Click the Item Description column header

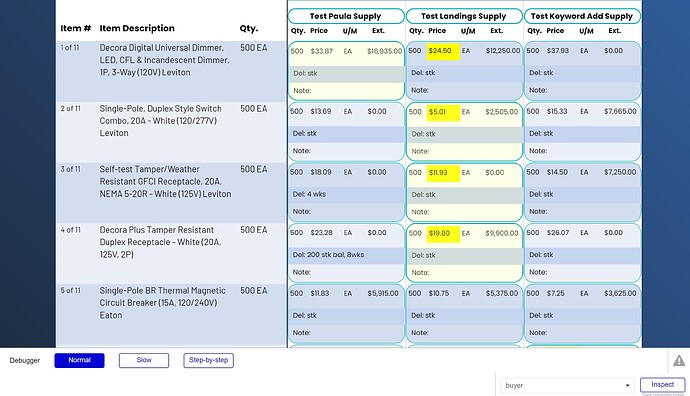[x=137, y=28]
